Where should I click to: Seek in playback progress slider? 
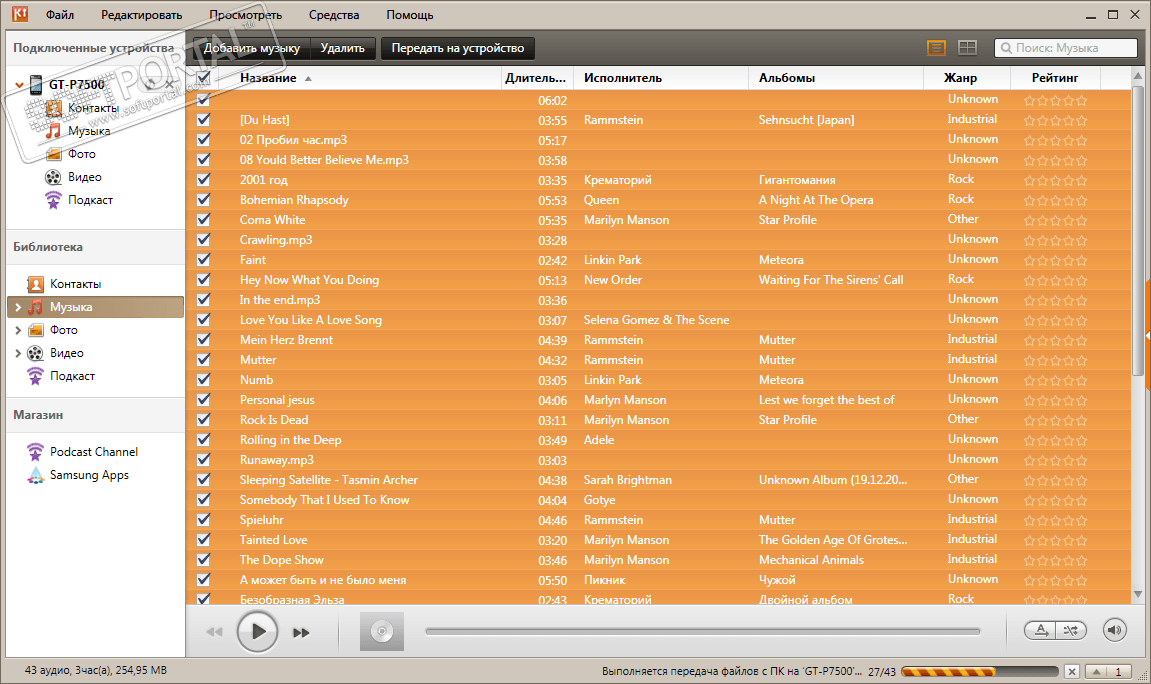[x=702, y=631]
